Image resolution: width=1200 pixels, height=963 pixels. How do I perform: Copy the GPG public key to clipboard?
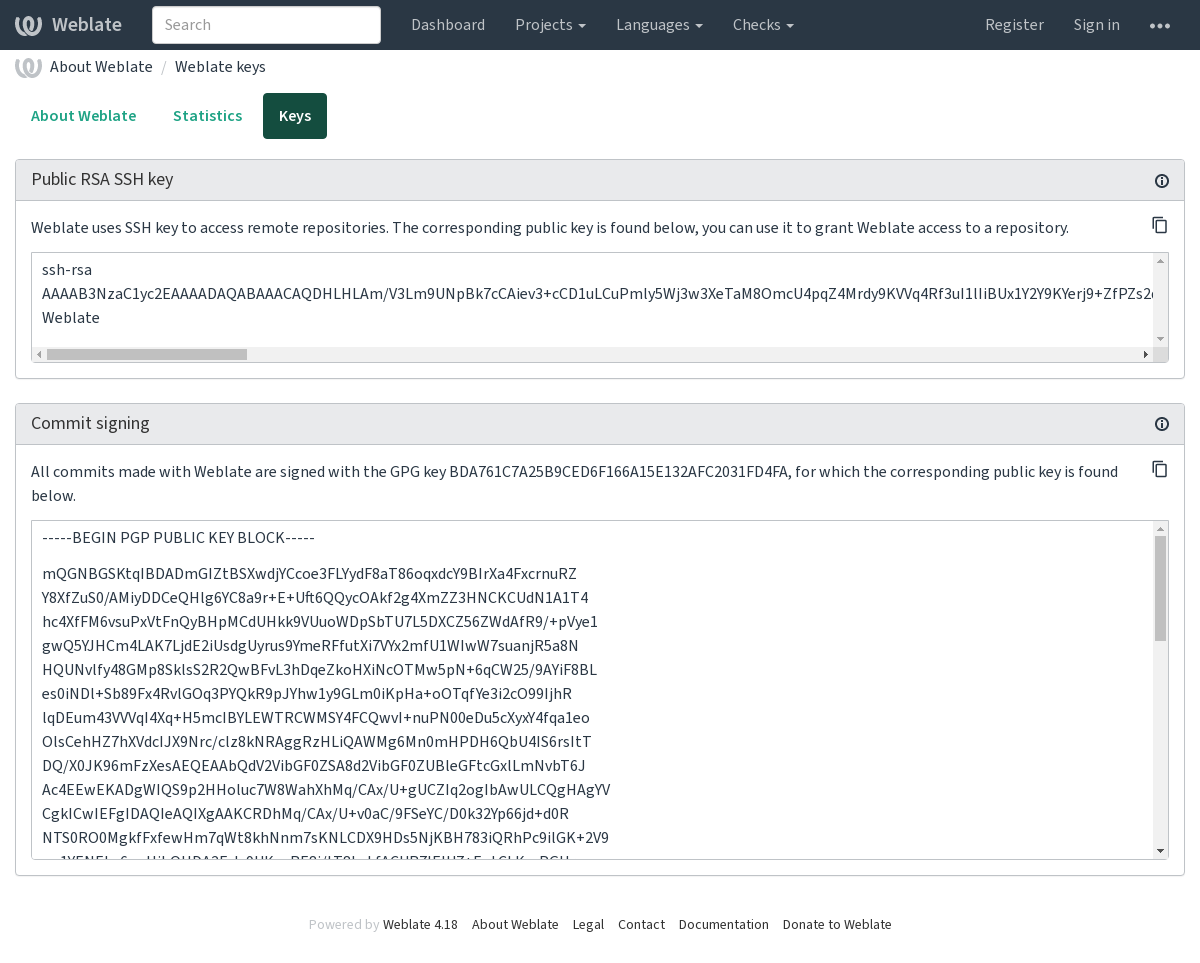[x=1160, y=470]
